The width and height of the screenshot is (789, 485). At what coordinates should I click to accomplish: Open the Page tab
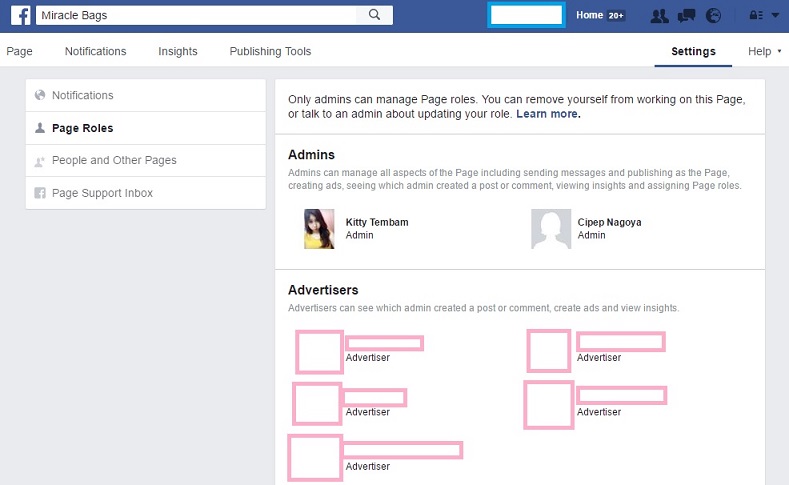pos(19,51)
